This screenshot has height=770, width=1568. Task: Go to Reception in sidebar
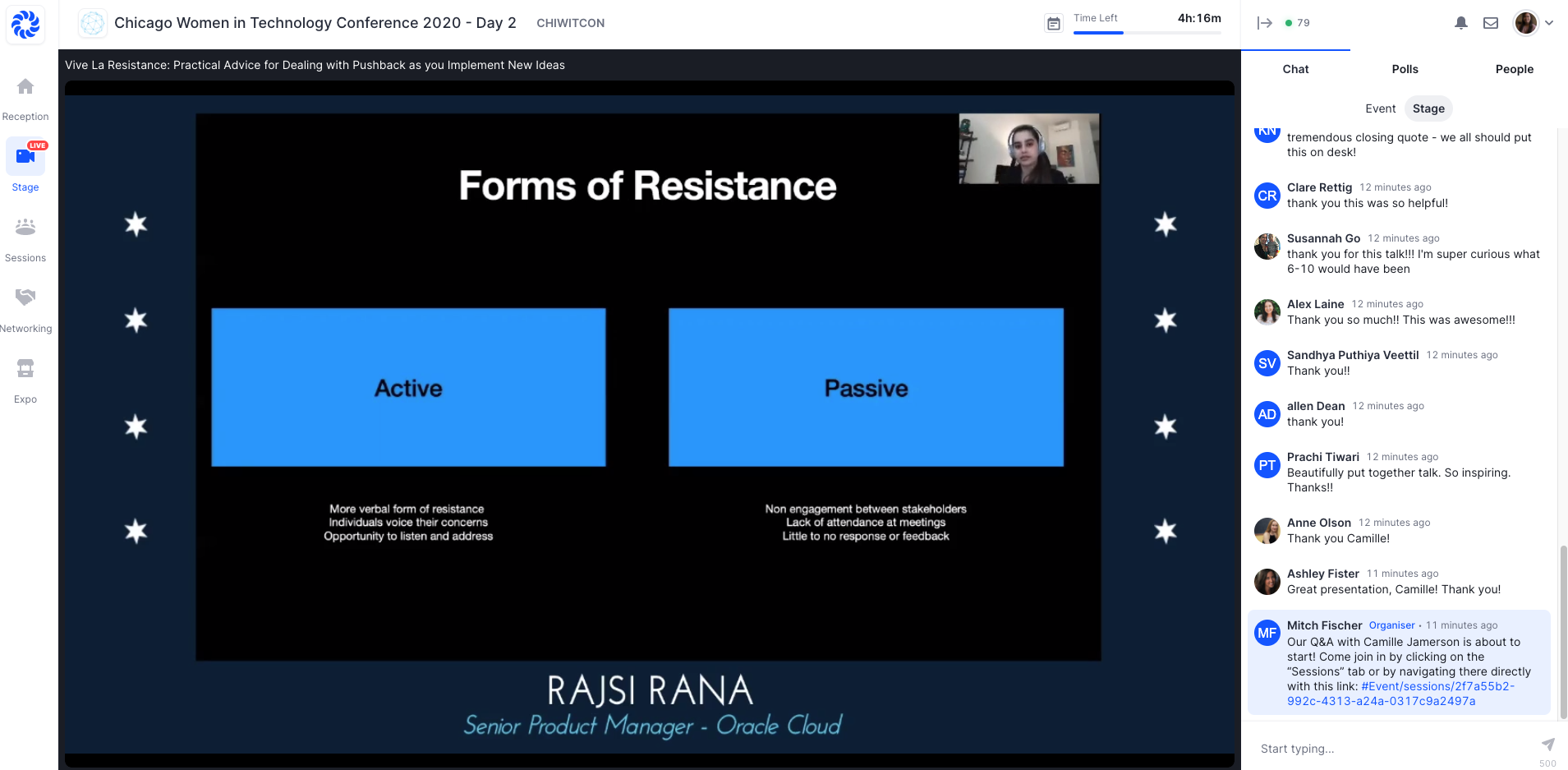25,99
